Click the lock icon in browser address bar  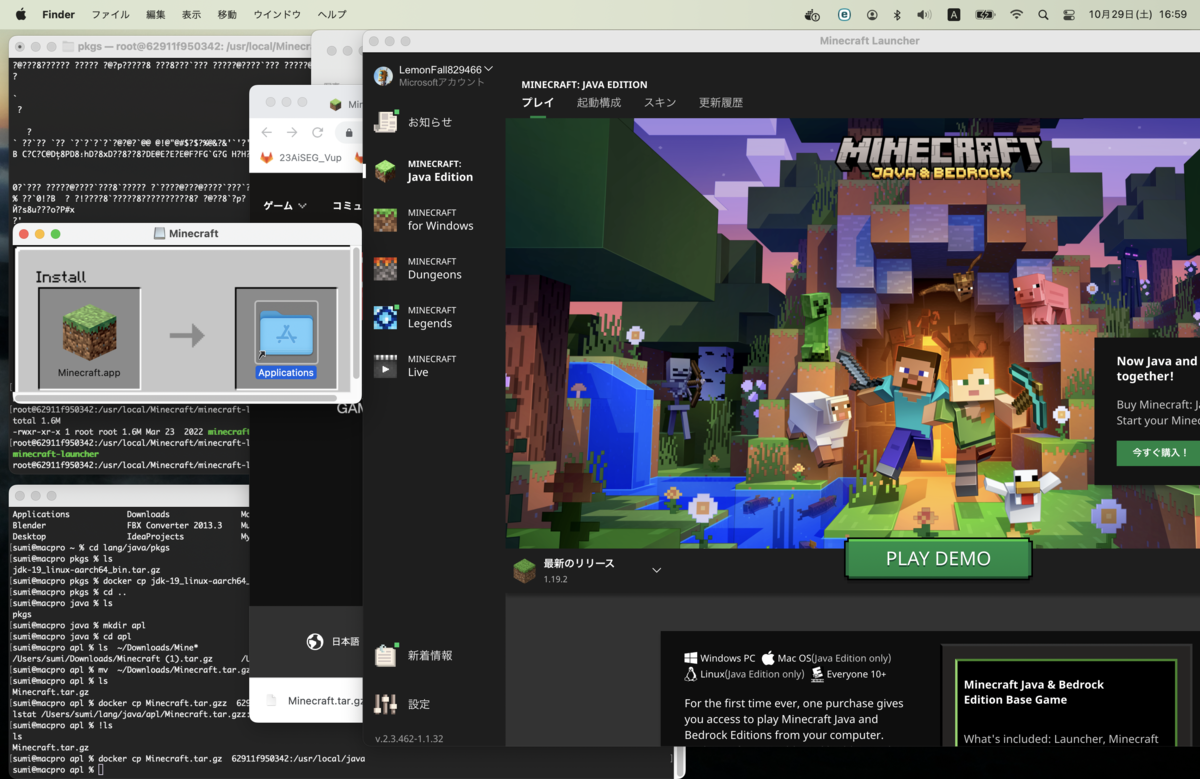point(349,132)
